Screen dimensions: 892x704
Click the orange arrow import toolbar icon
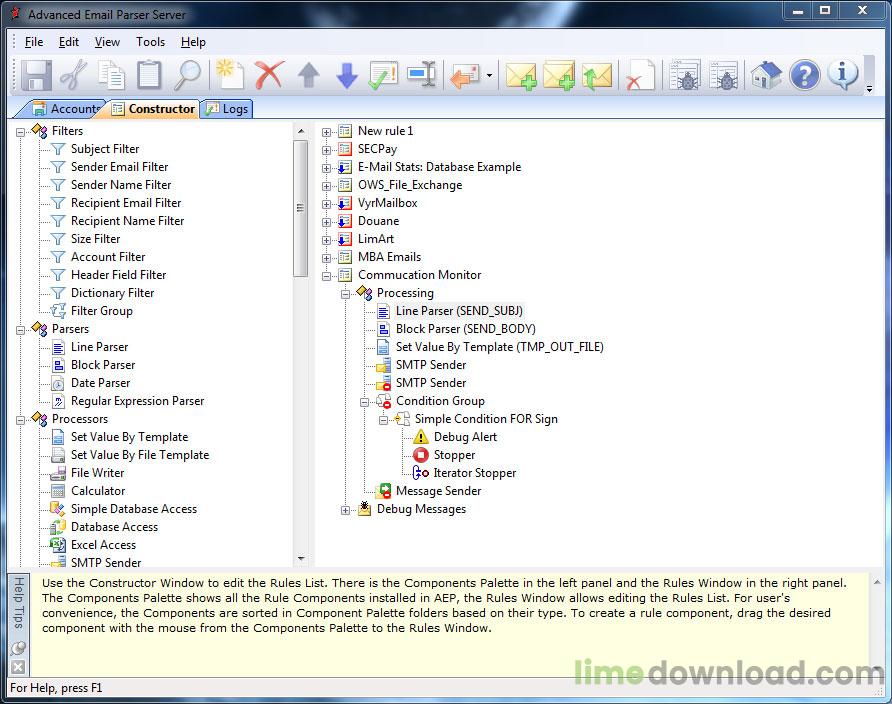pyautogui.click(x=465, y=75)
